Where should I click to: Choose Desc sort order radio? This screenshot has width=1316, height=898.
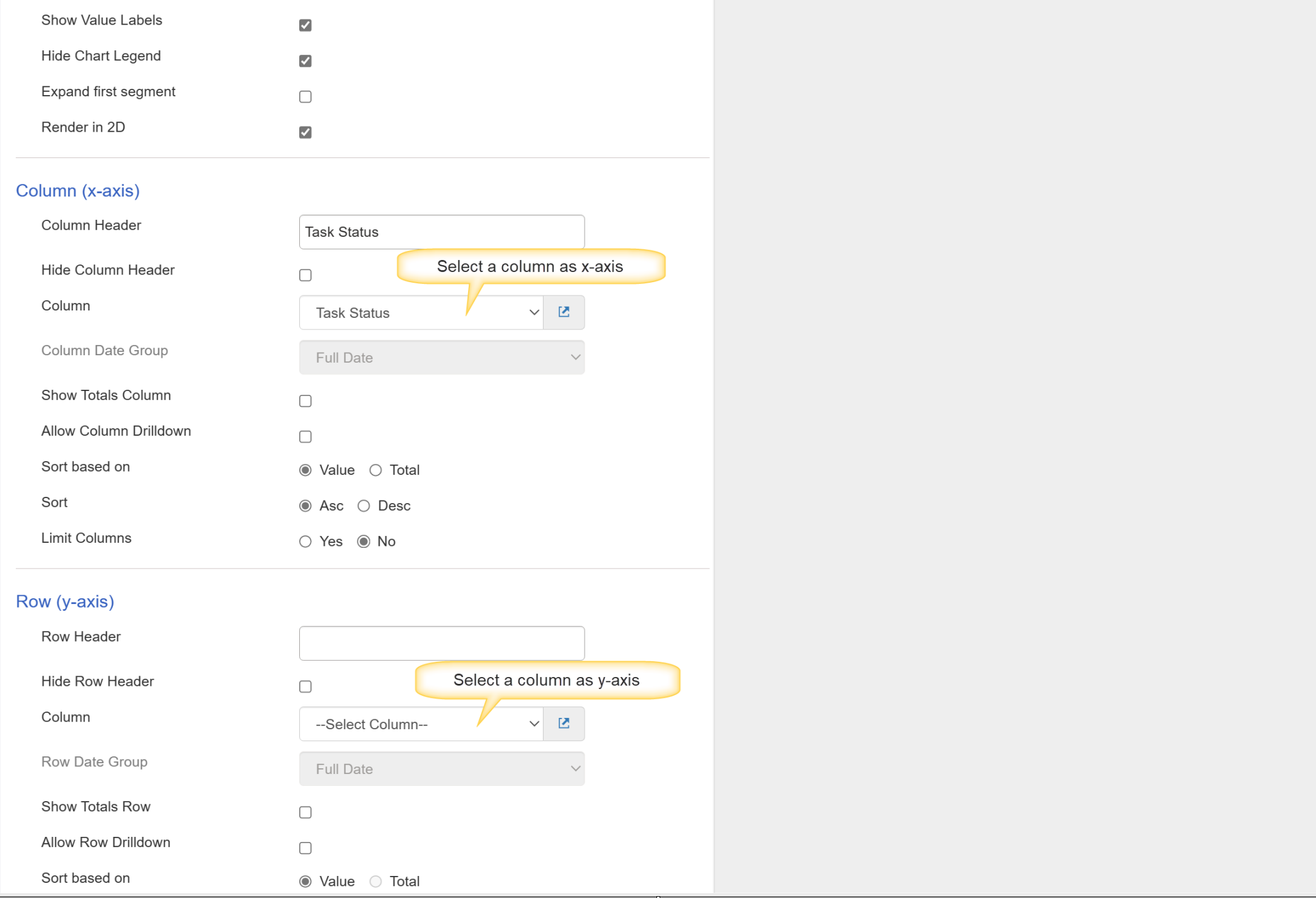tap(363, 506)
